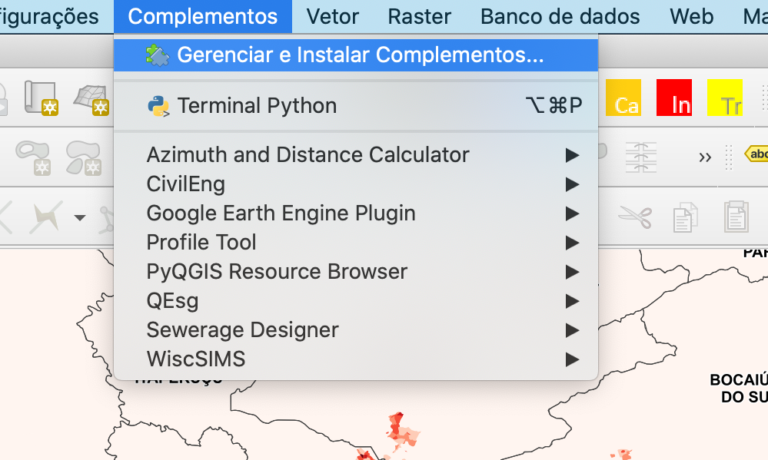Expand toolbar overflow chevron
The width and height of the screenshot is (768, 460).
point(705,156)
